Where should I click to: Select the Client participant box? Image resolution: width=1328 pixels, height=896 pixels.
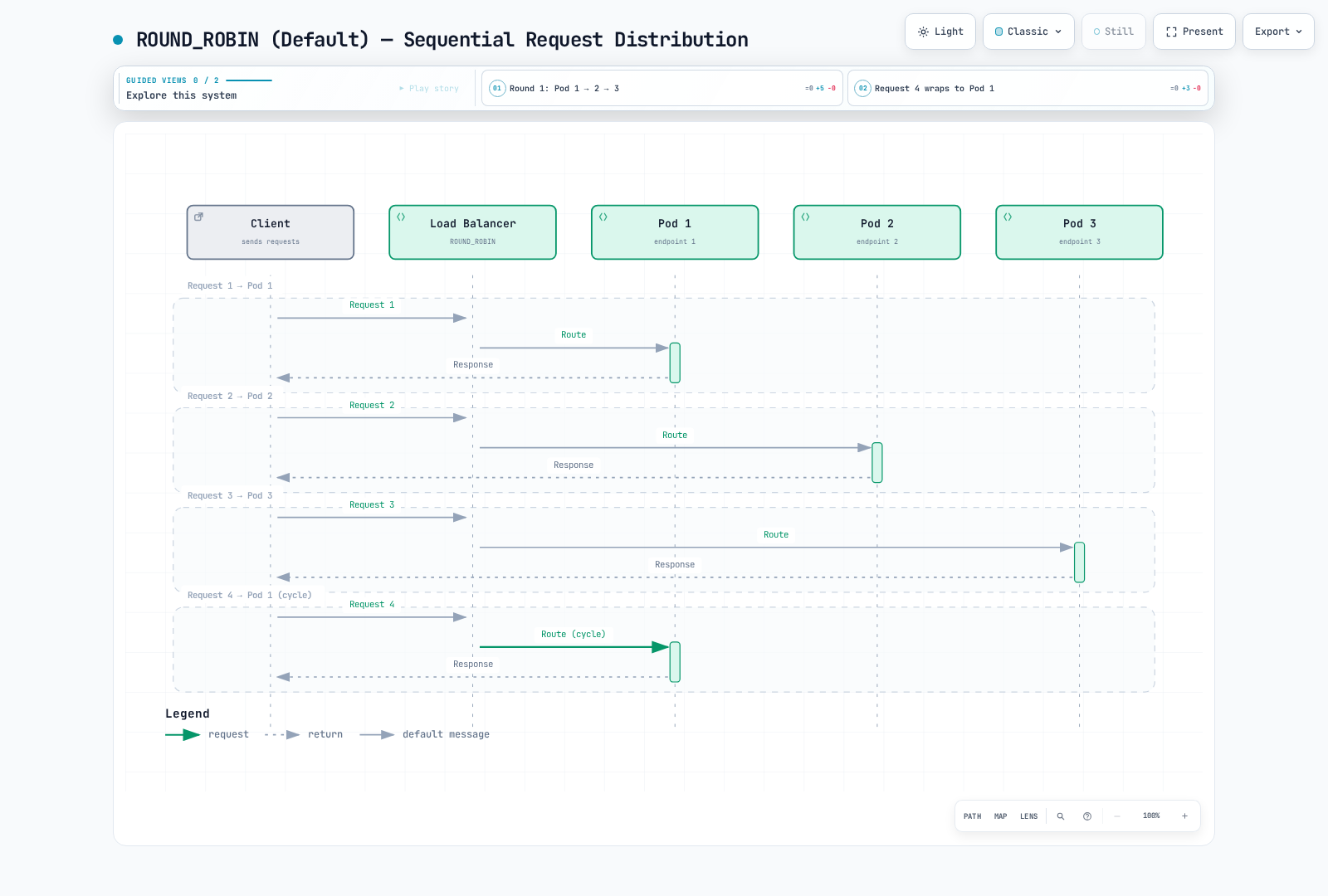pyautogui.click(x=271, y=232)
